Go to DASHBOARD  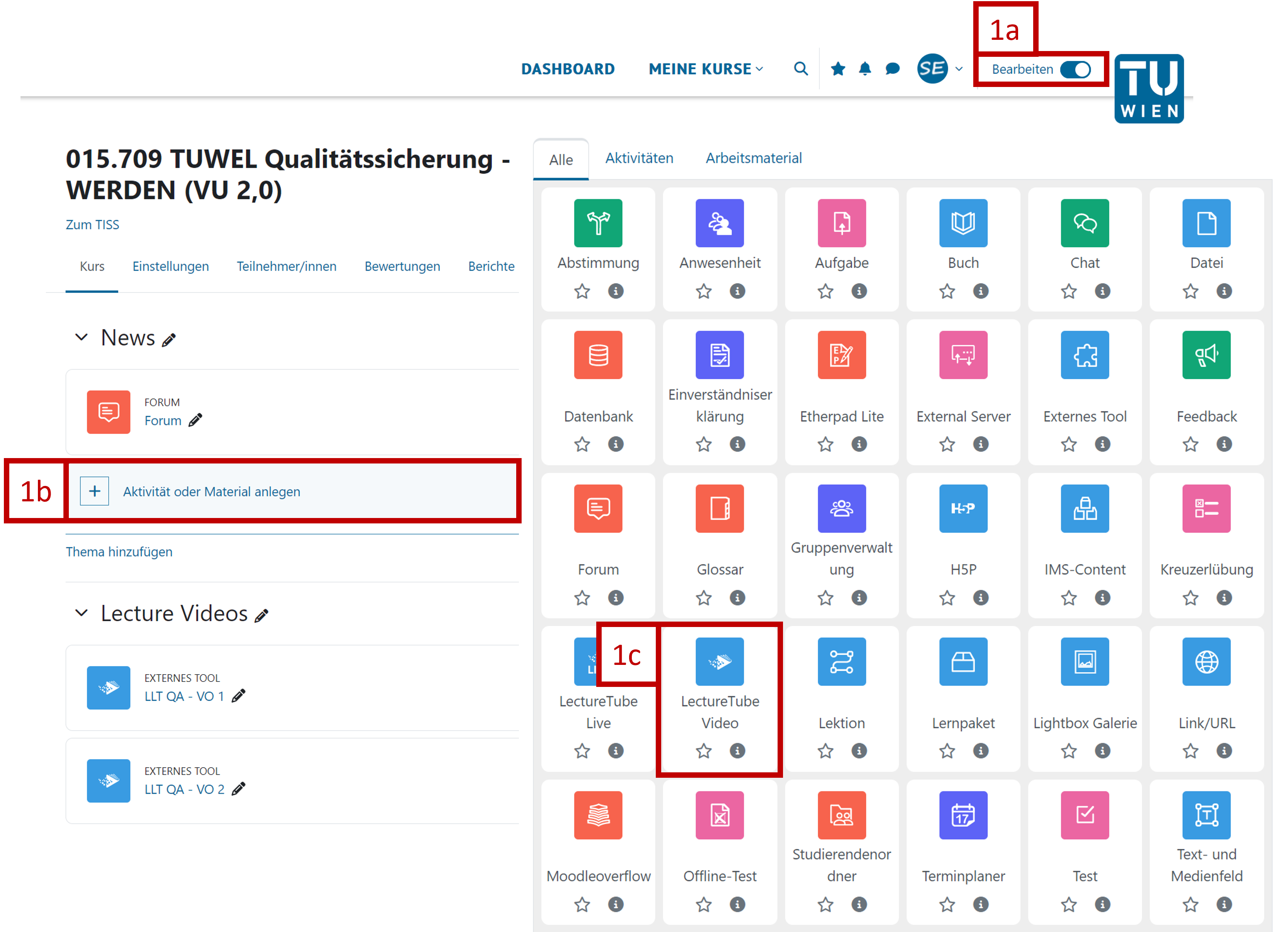[568, 69]
